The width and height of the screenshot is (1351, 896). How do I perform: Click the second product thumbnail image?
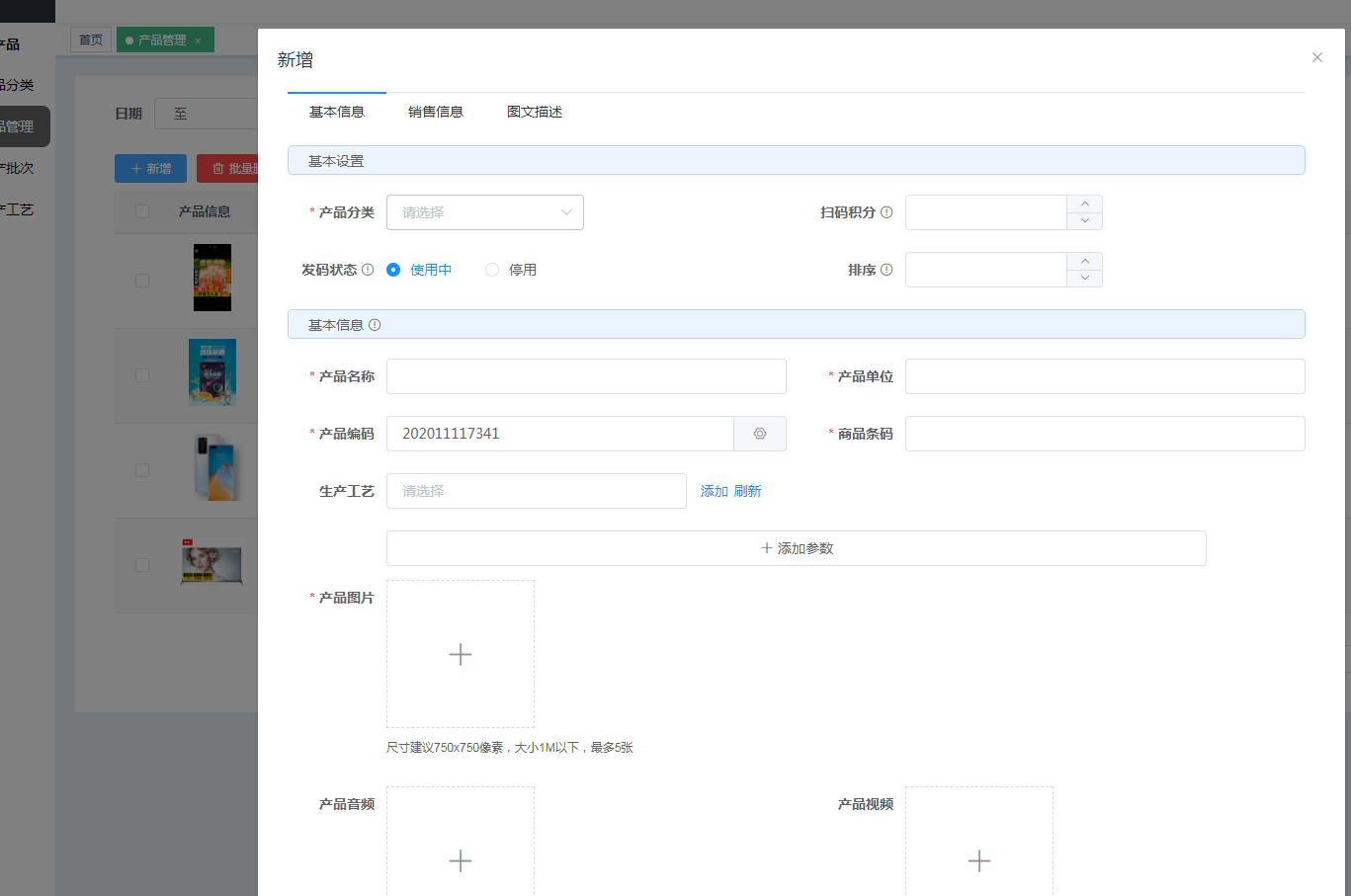point(212,372)
